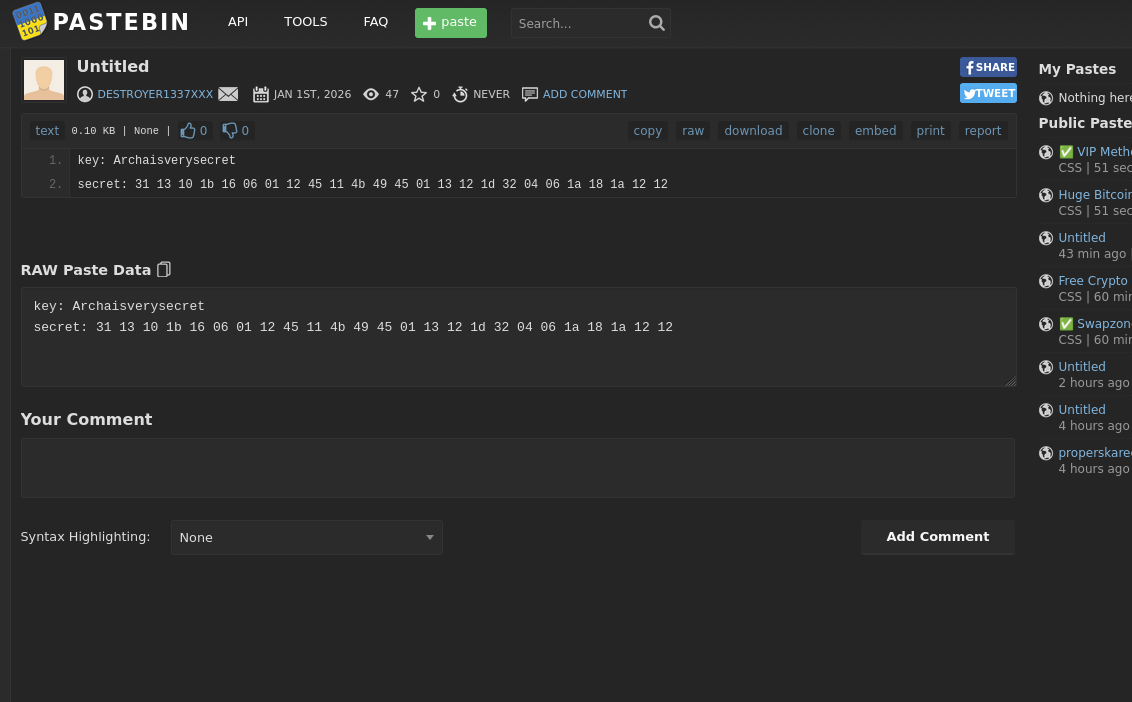Click the raw view toolbar button
Image resolution: width=1132 pixels, height=702 pixels.
[693, 131]
